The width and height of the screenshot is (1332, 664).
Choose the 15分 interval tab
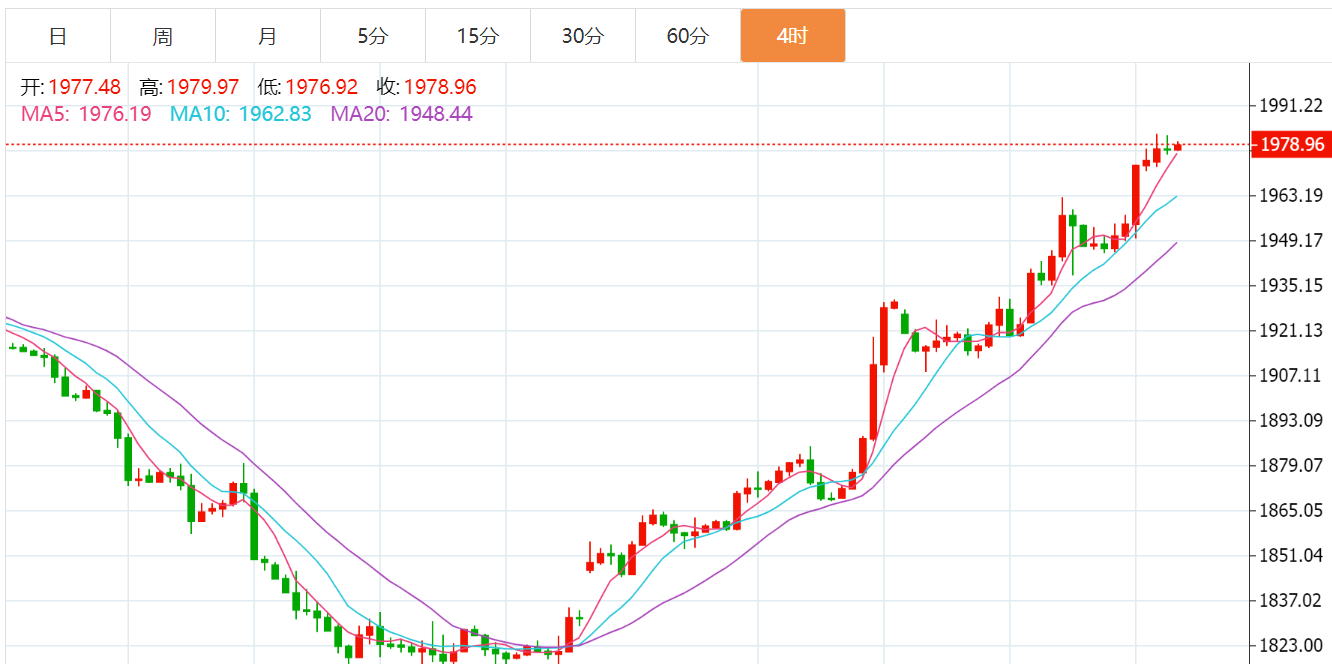478,36
